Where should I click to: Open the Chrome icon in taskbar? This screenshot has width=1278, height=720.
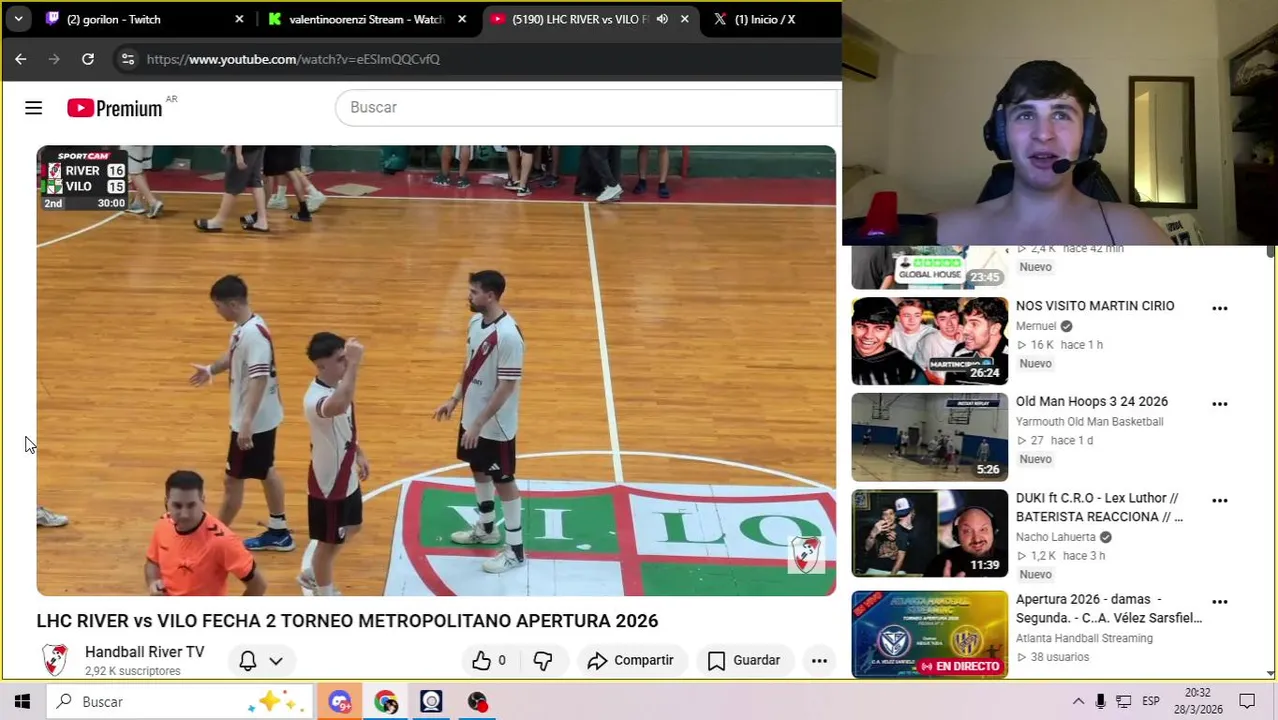coord(386,702)
